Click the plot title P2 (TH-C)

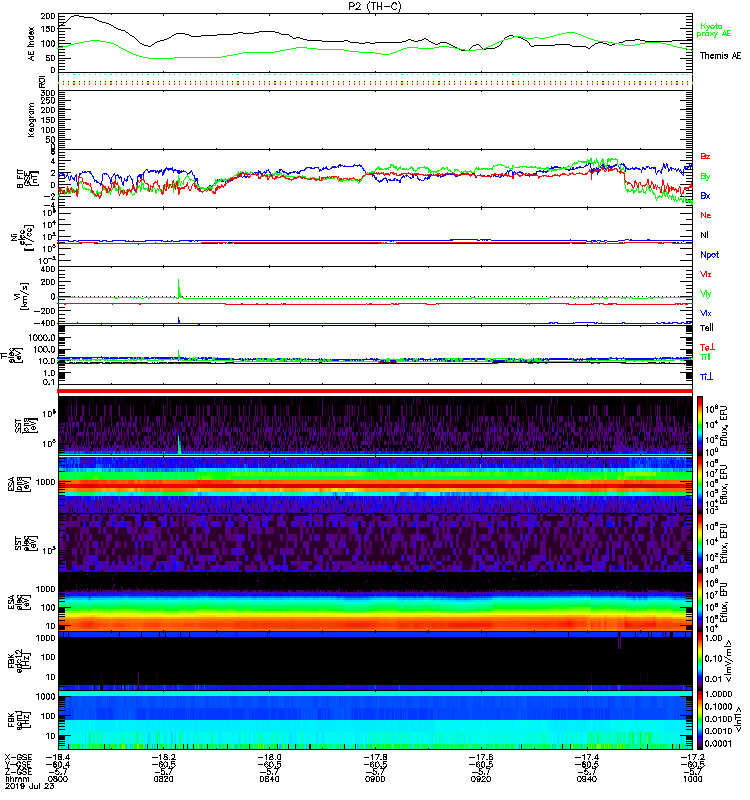tap(375, 6)
